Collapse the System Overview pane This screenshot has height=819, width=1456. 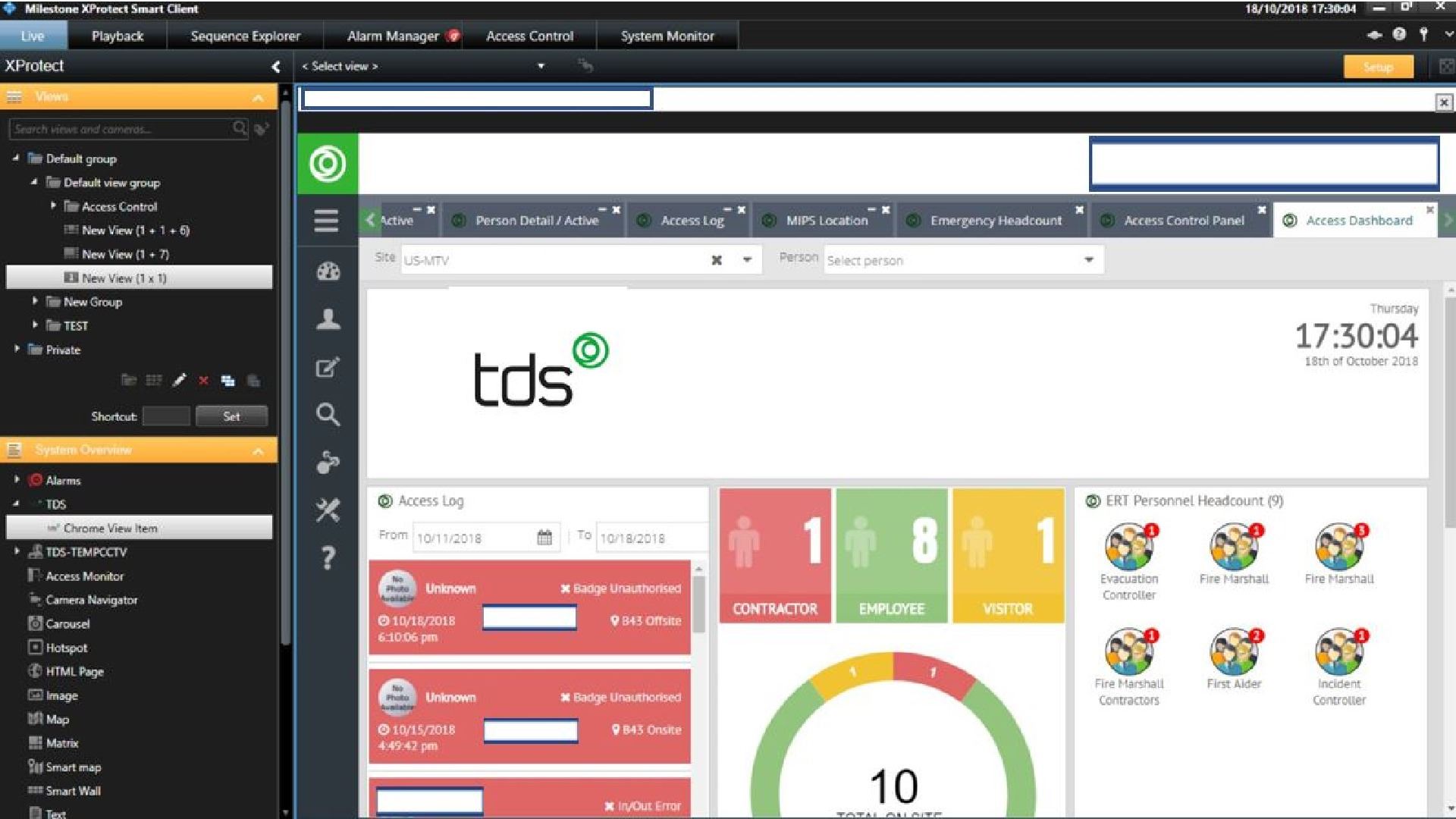[258, 451]
